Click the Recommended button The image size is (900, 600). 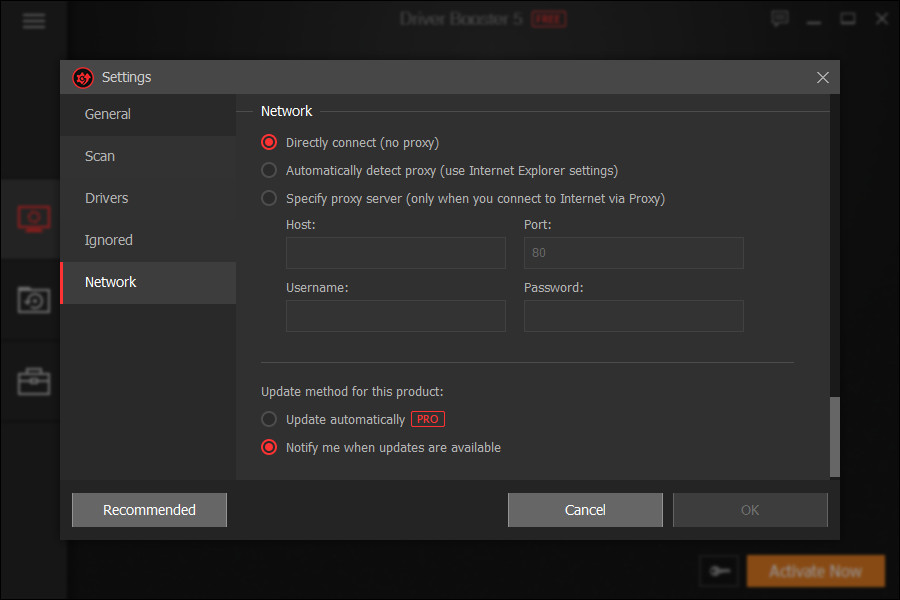[148, 509]
